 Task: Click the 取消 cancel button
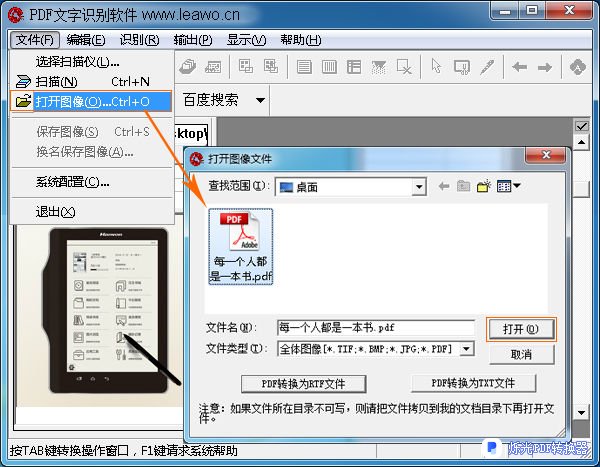521,354
